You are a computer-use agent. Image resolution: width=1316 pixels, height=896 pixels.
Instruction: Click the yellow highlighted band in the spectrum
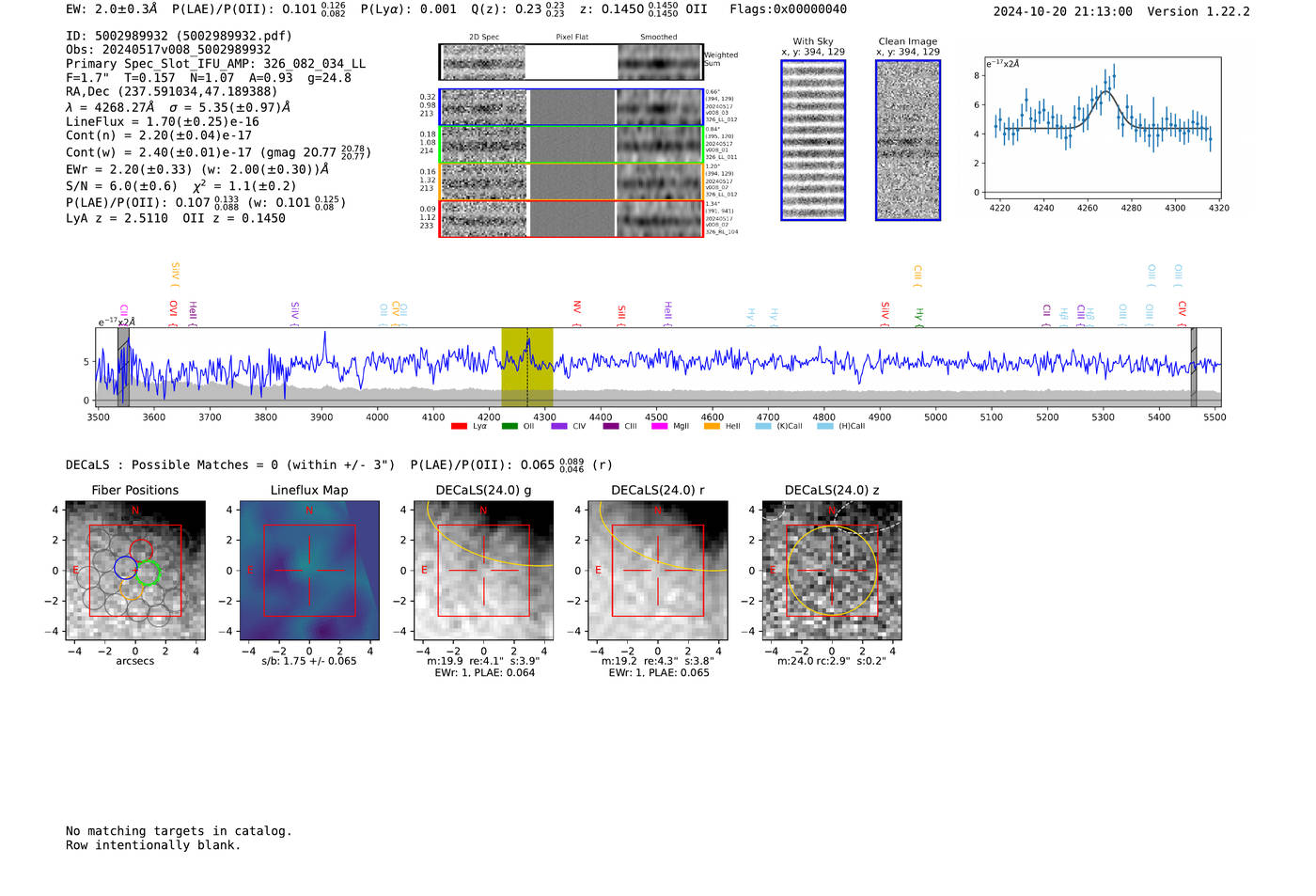[x=527, y=367]
